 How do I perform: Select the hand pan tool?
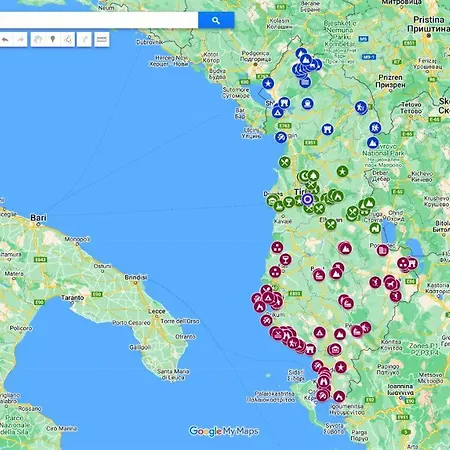click(38, 40)
